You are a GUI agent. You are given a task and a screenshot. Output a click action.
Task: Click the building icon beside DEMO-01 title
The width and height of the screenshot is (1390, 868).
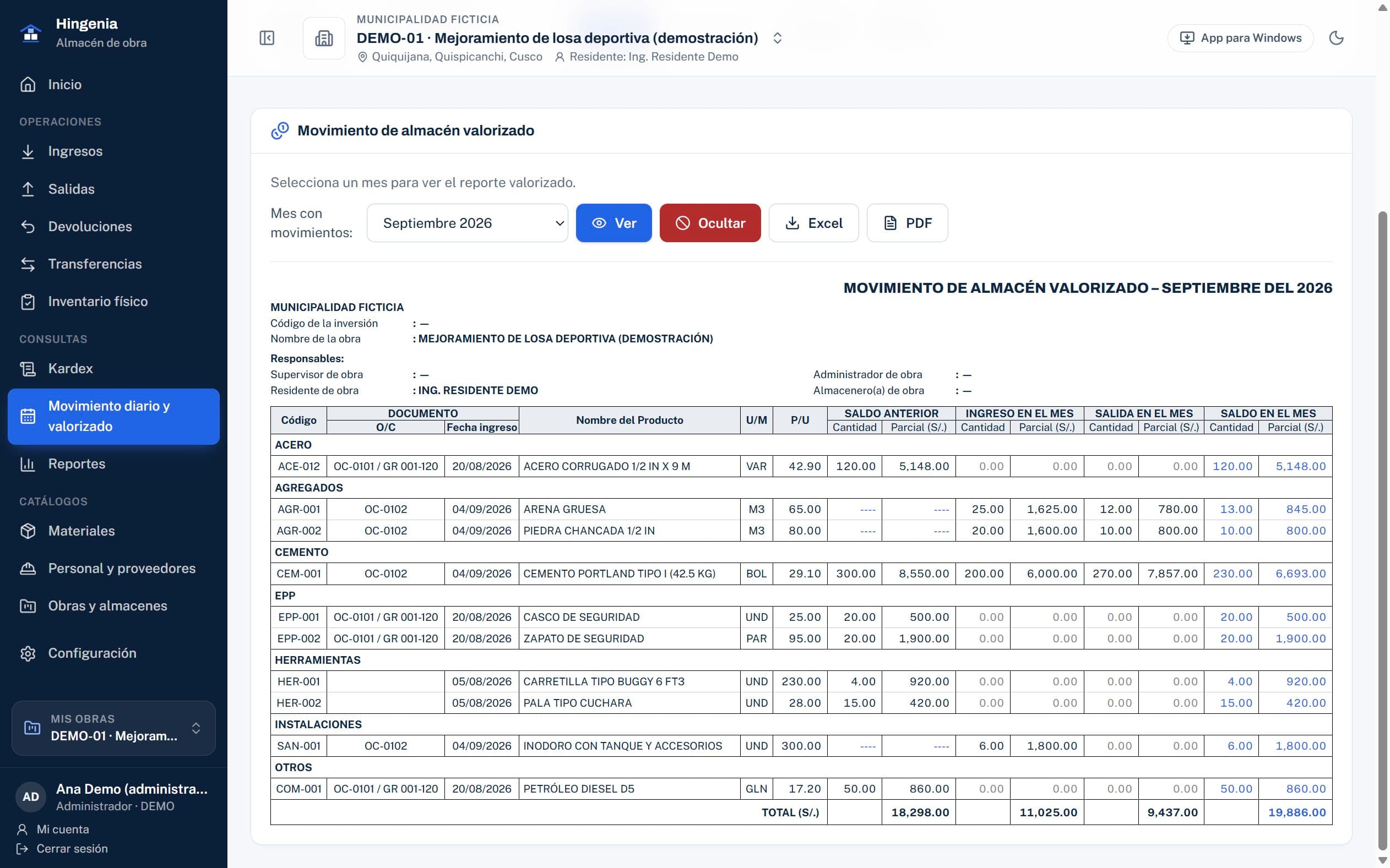[324, 38]
